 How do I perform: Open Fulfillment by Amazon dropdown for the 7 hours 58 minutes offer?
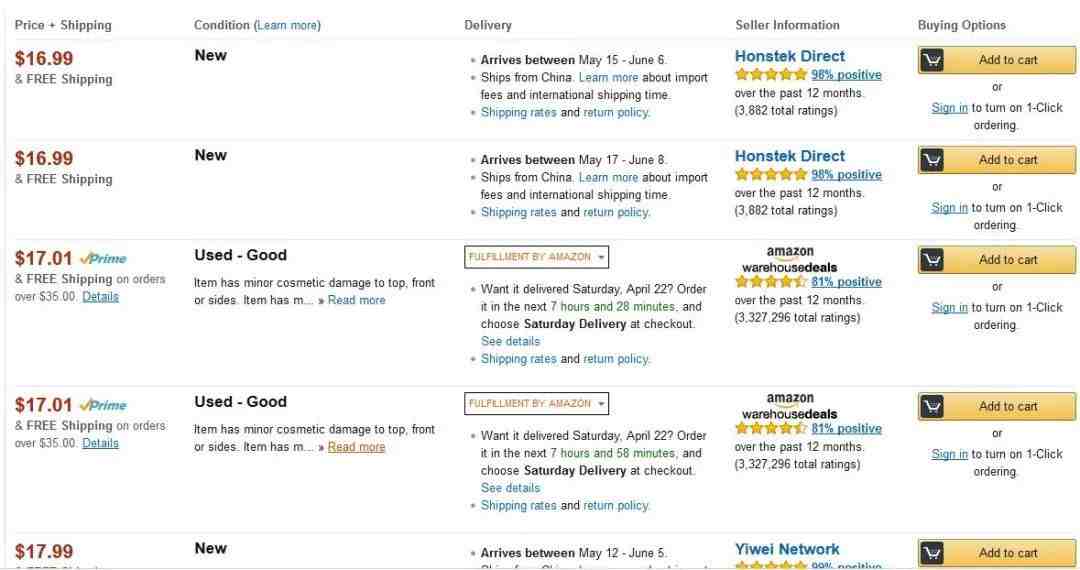tap(536, 404)
